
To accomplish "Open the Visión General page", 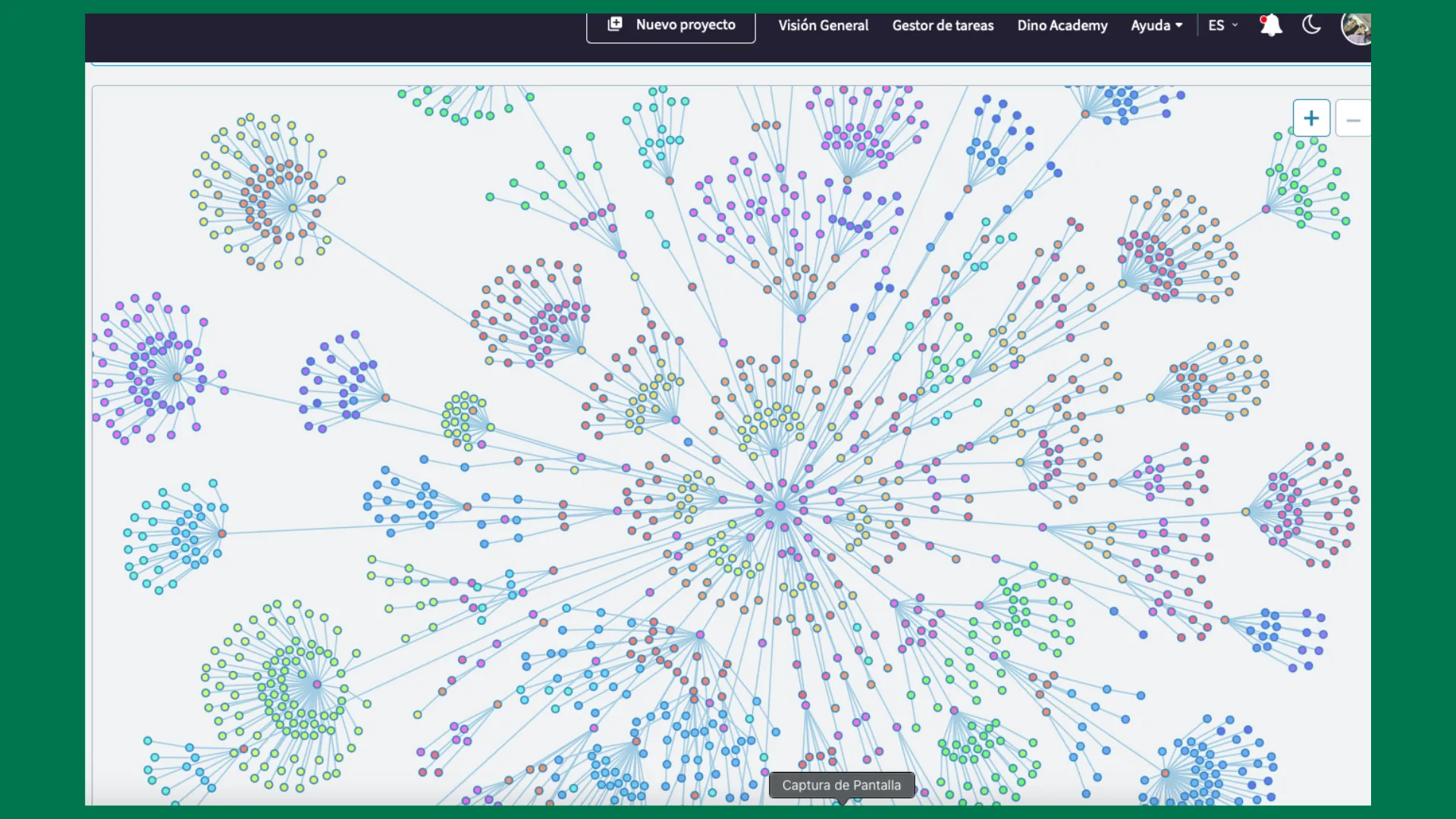I will coord(823,25).
